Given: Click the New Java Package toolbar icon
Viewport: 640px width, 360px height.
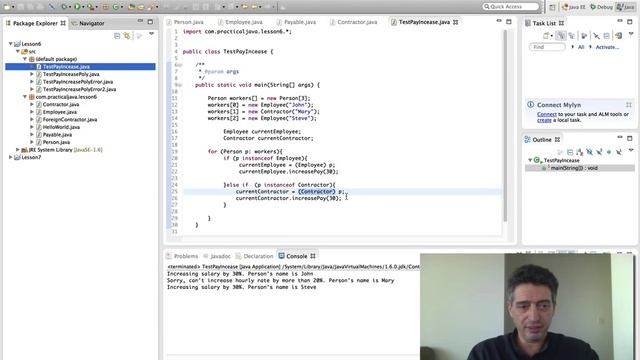Looking at the screenshot, I should click(x=105, y=7).
